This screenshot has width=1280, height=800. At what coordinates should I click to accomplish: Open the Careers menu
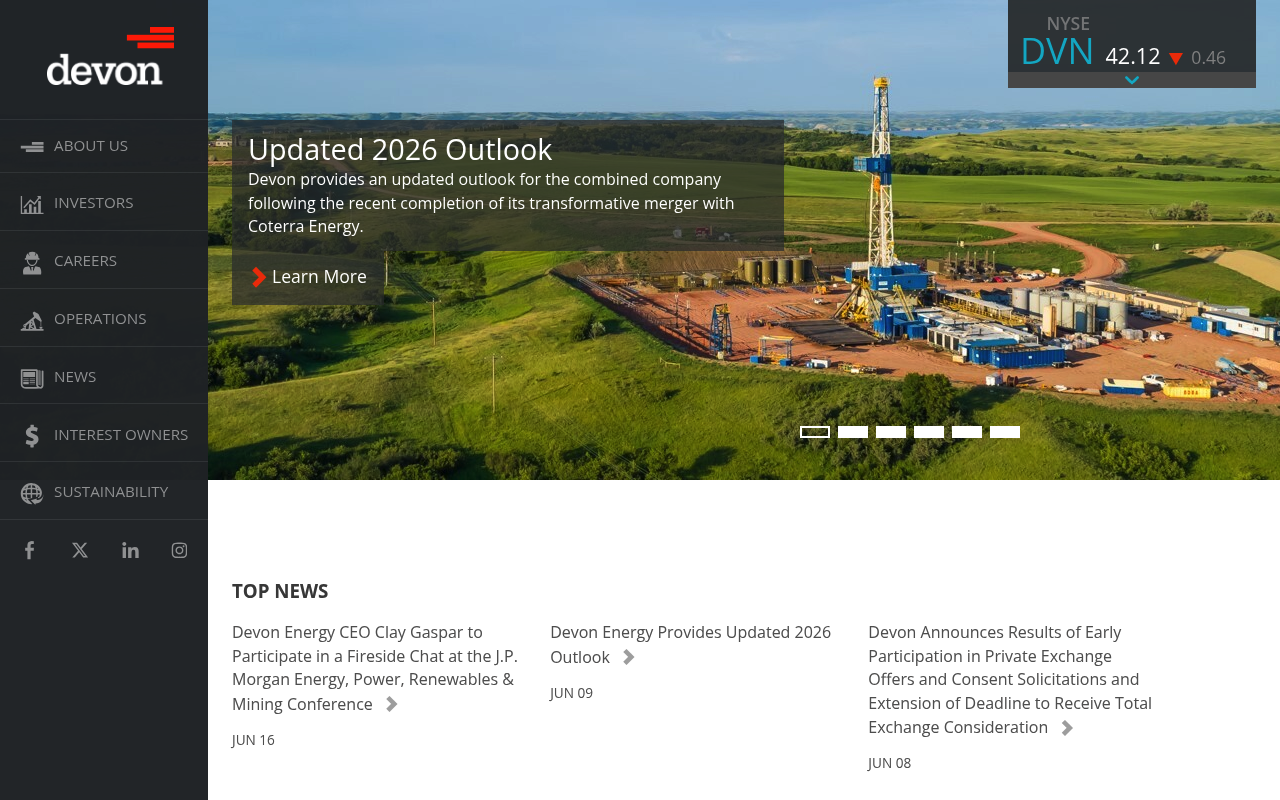(x=104, y=261)
